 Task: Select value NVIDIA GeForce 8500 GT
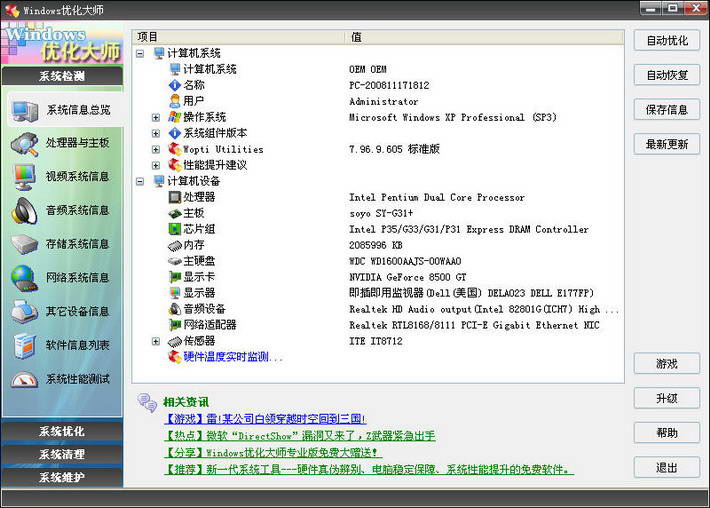coord(407,277)
